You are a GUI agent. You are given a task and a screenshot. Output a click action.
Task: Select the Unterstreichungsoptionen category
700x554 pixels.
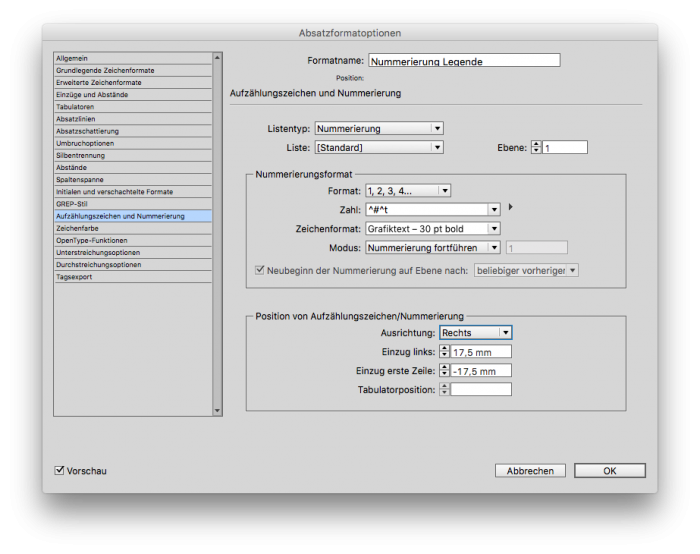pyautogui.click(x=133, y=252)
